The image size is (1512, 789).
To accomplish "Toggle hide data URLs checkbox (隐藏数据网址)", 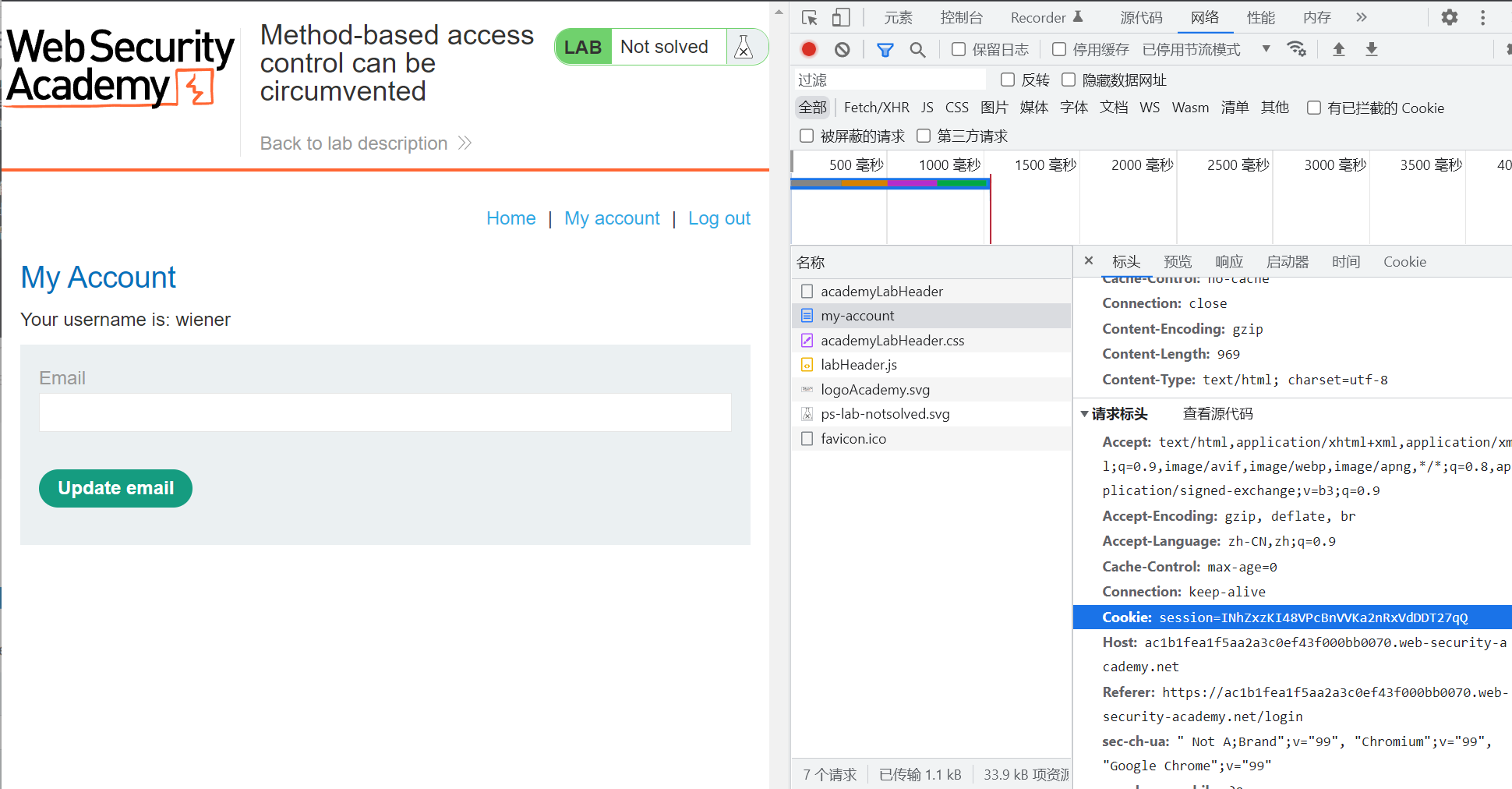I will [1069, 80].
